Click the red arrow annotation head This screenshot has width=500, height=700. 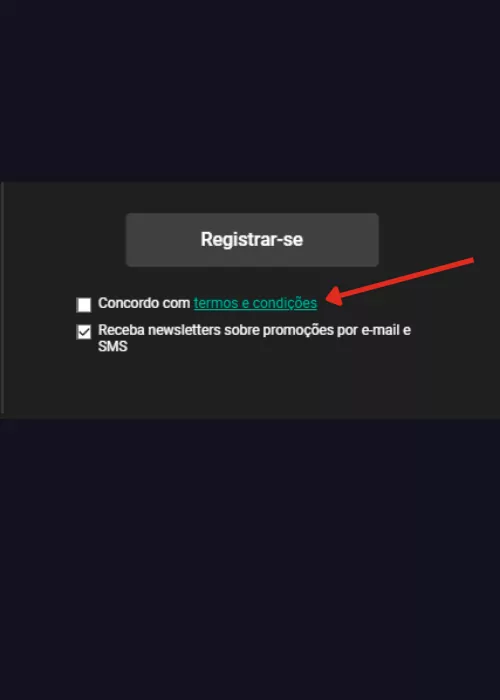336,297
